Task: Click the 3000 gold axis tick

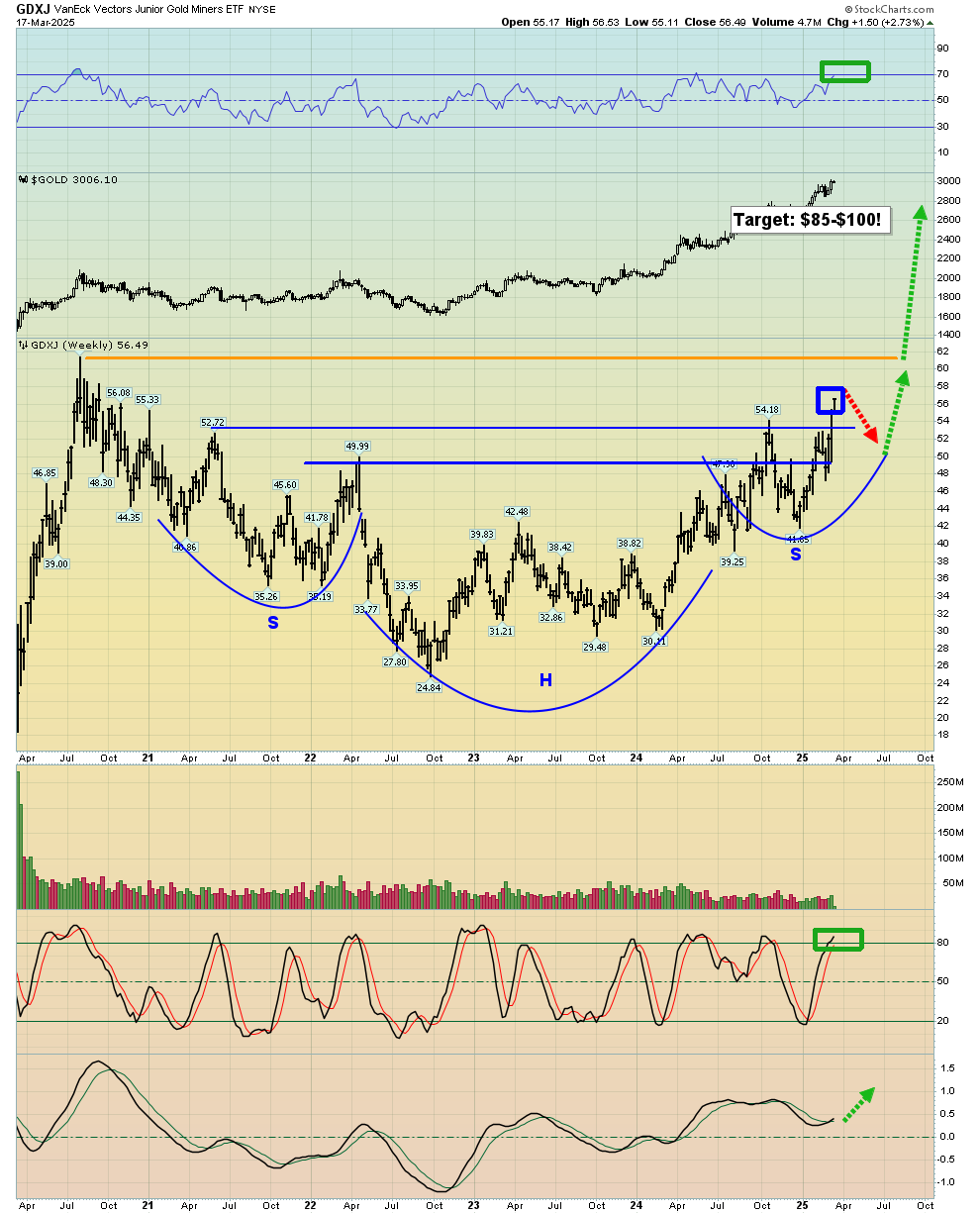Action: 949,181
